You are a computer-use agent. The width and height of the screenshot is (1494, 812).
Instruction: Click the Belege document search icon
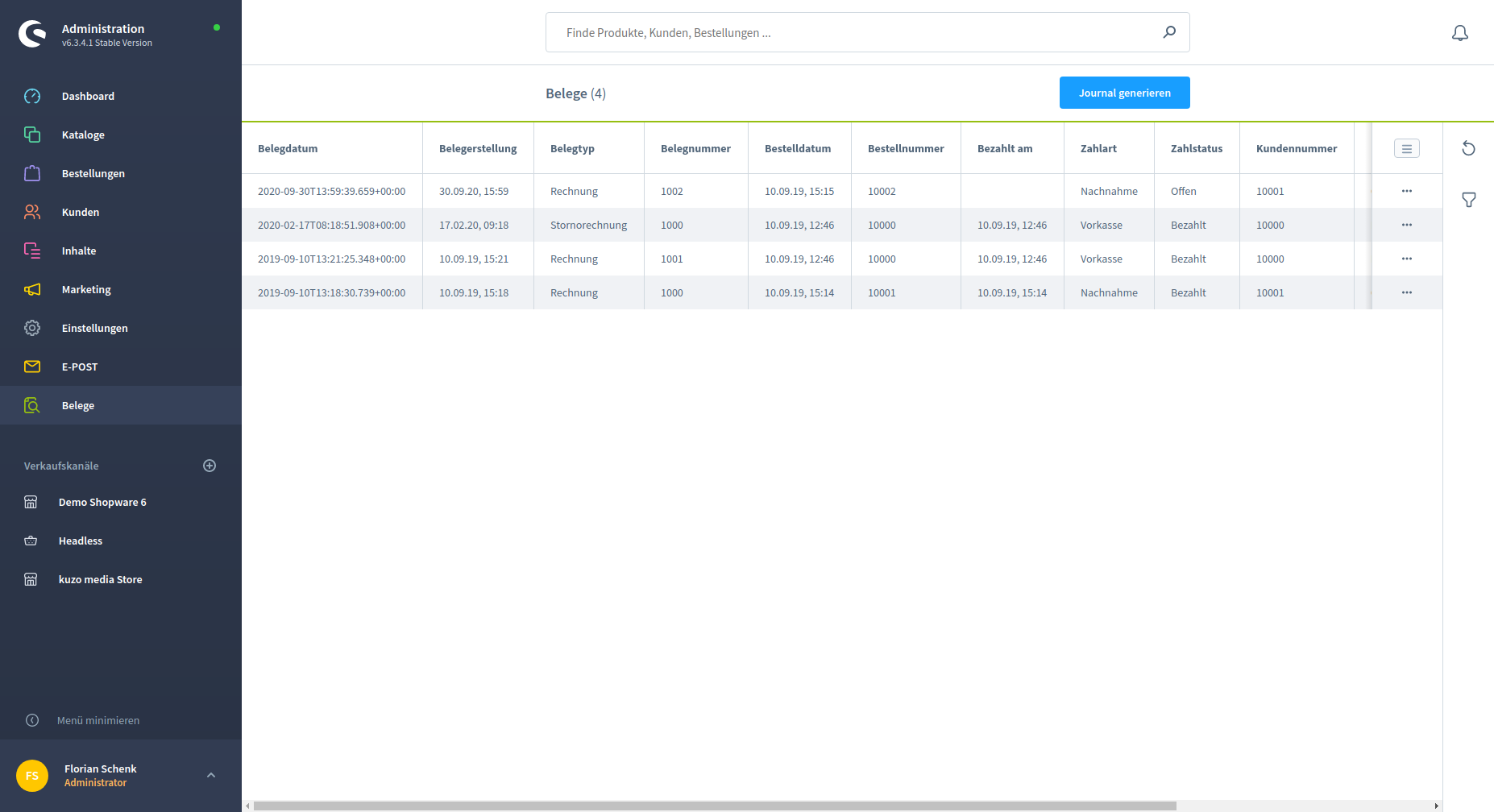click(x=32, y=405)
